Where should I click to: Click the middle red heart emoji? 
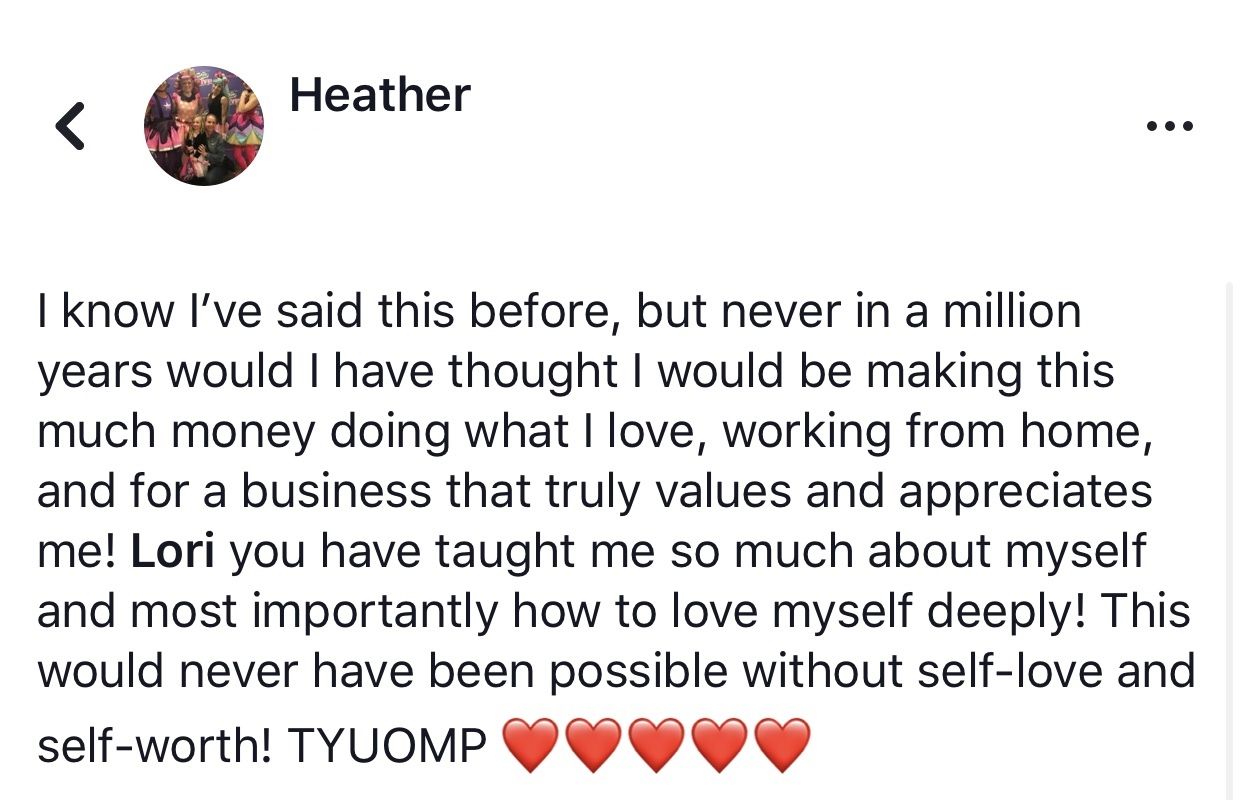click(x=656, y=747)
